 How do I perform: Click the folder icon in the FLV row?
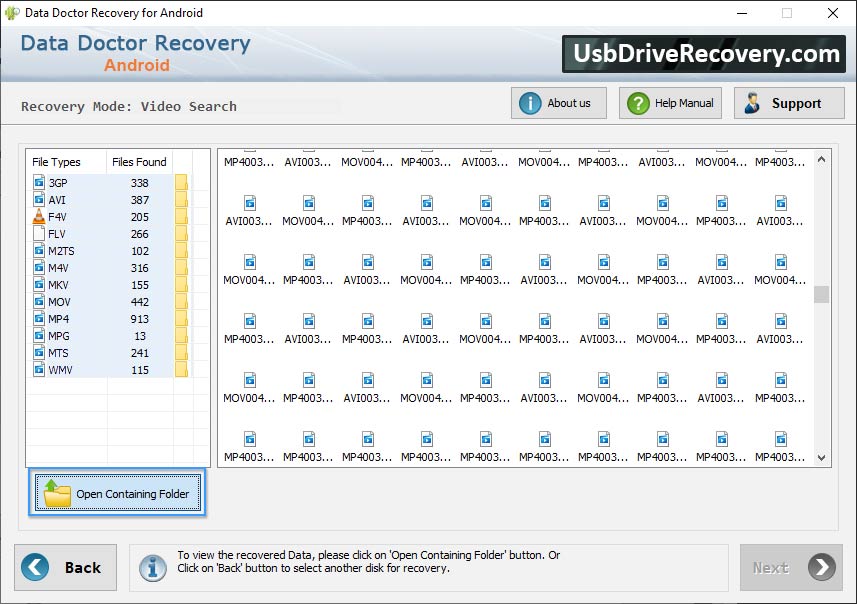pos(181,233)
